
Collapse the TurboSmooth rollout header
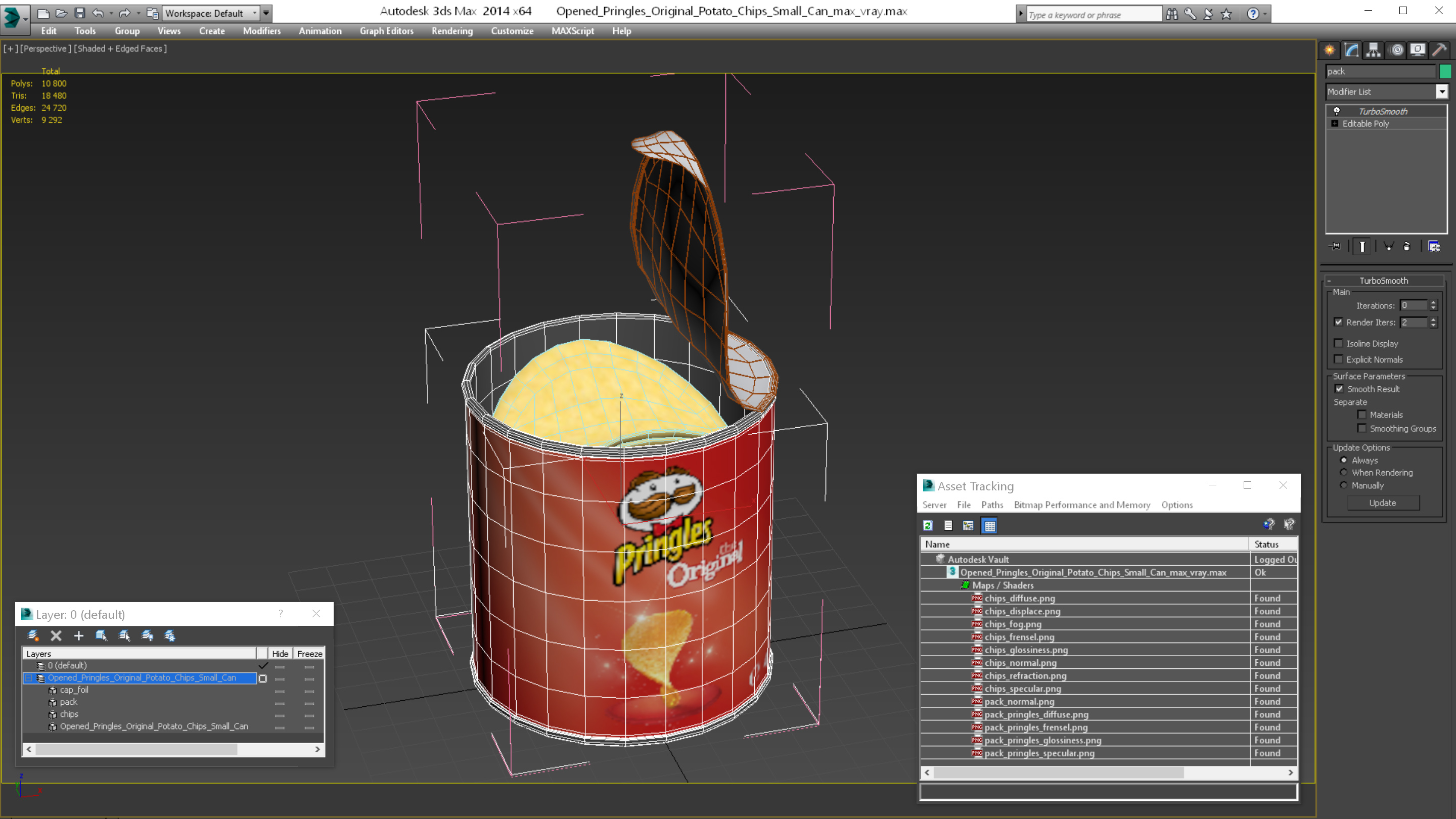[1384, 281]
